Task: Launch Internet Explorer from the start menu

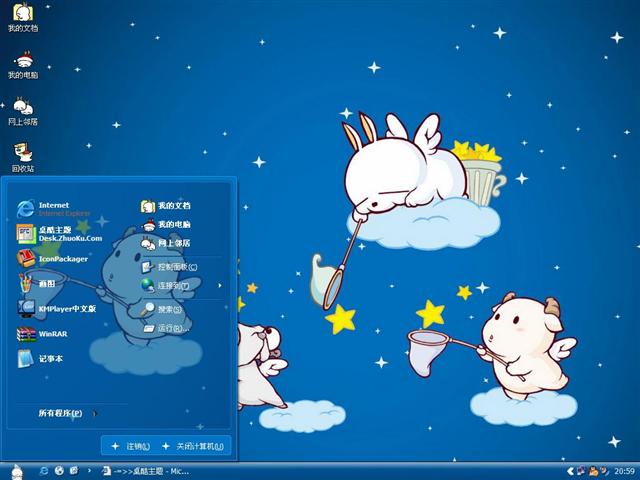Action: 53,209
